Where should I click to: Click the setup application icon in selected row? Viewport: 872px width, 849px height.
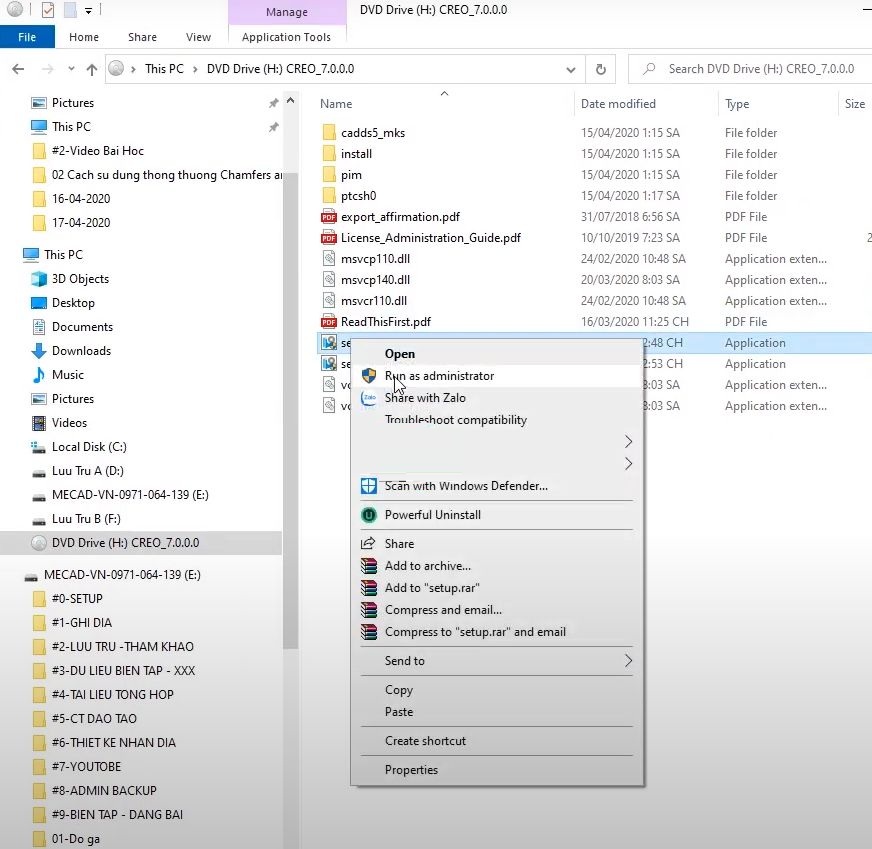click(x=329, y=342)
